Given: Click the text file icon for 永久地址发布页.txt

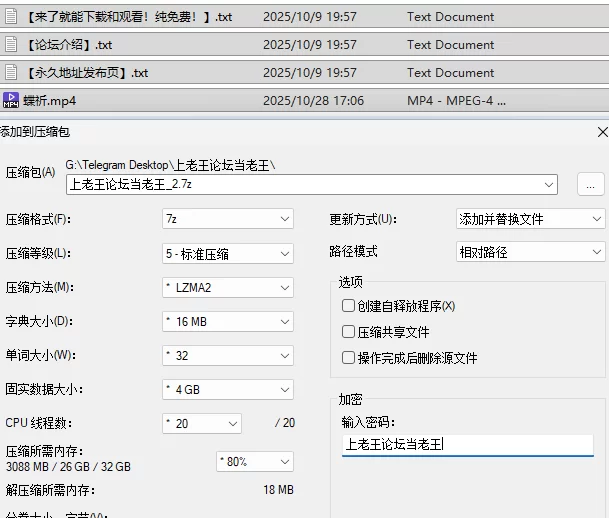Looking at the screenshot, I should point(11,72).
